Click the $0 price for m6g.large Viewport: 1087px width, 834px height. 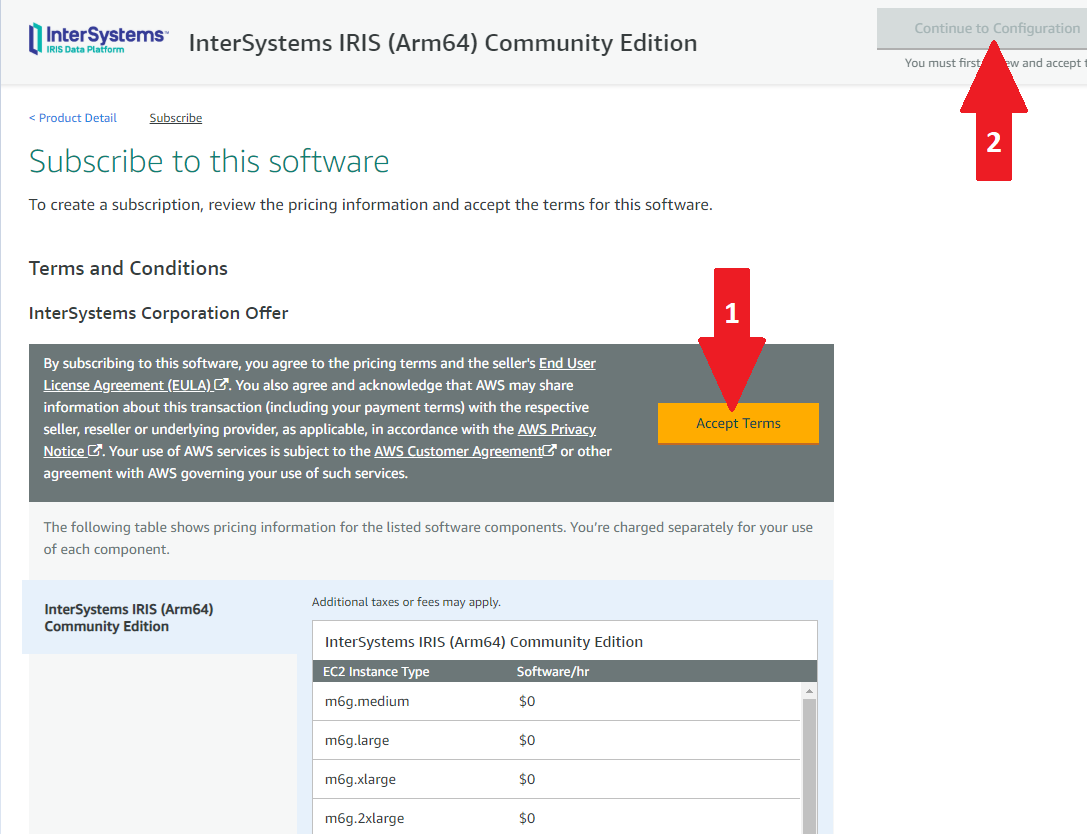click(527, 740)
